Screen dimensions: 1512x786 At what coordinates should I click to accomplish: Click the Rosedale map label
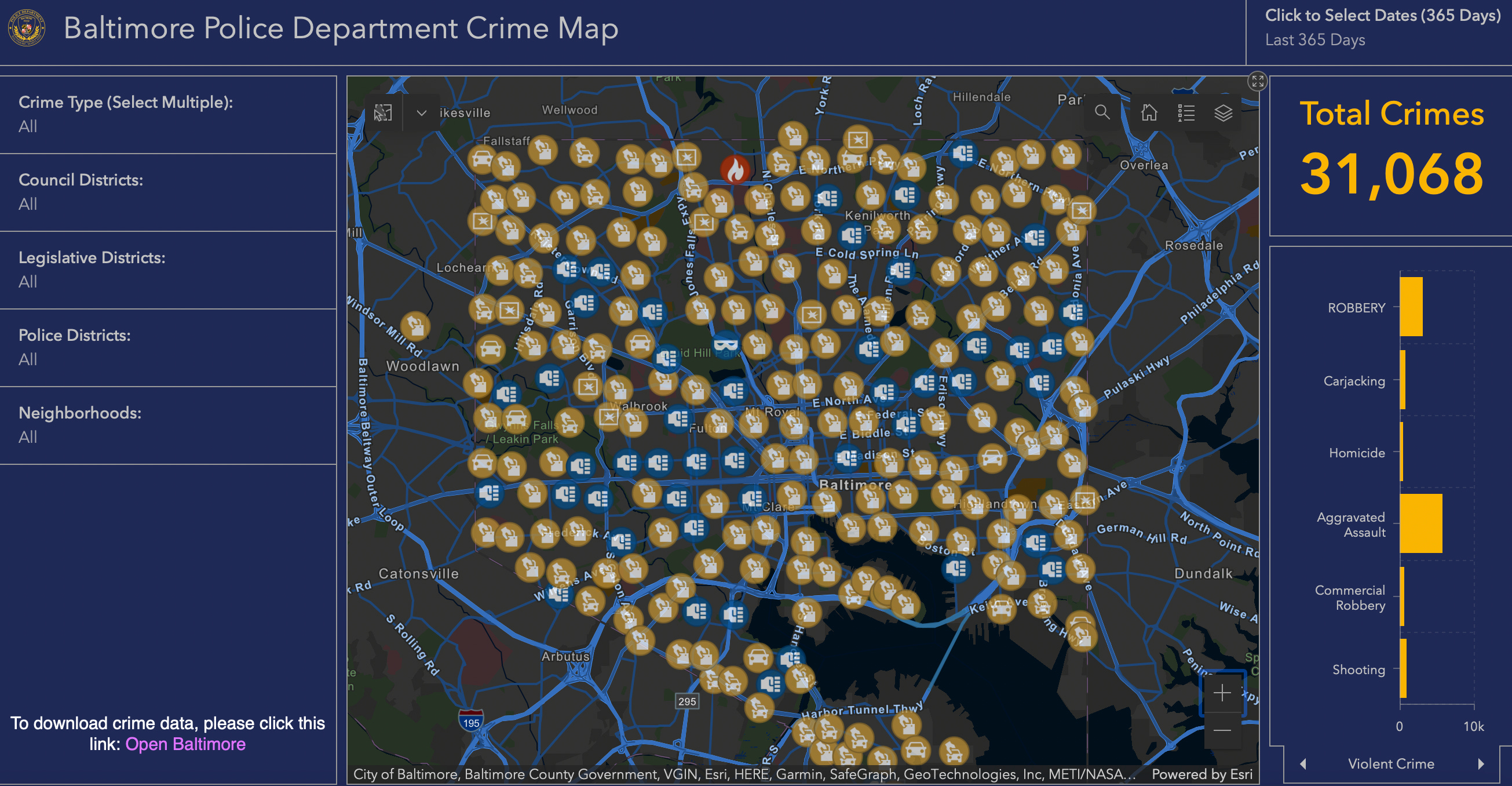coord(1194,245)
